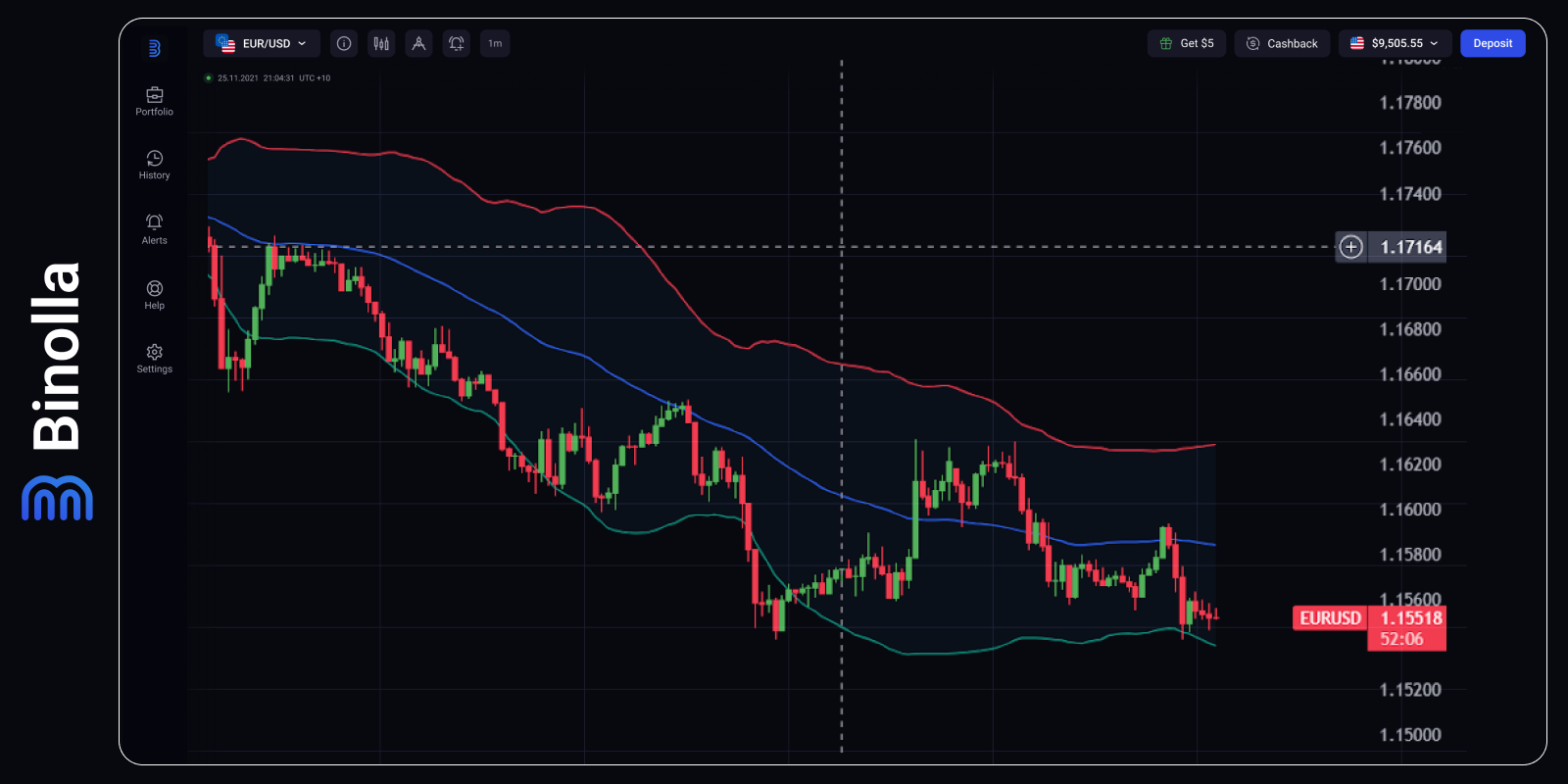Expand the EUR/USD asset dropdown
Screen dimensions: 1568x784
[262, 43]
